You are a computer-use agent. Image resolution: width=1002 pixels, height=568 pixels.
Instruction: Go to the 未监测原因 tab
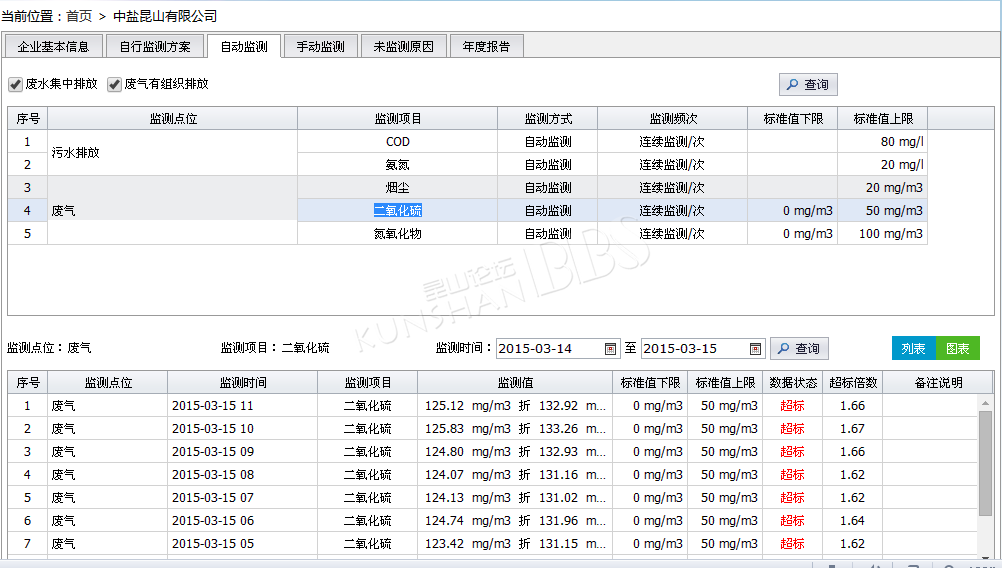click(x=403, y=47)
